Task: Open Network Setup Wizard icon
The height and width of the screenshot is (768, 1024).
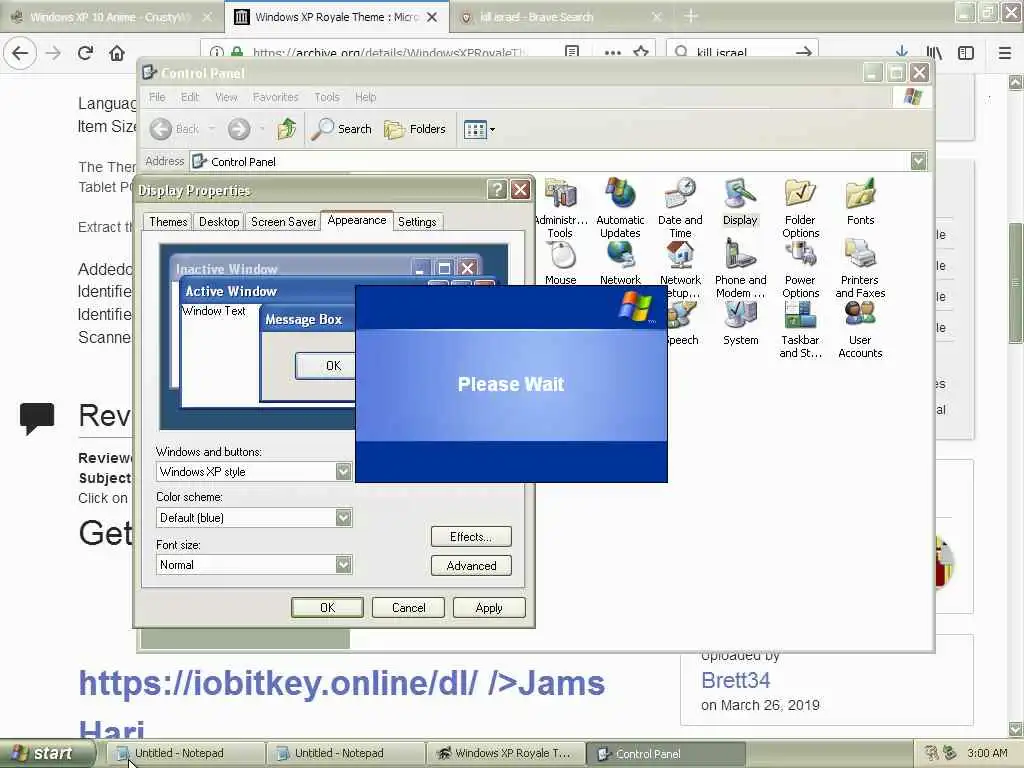Action: (x=680, y=269)
